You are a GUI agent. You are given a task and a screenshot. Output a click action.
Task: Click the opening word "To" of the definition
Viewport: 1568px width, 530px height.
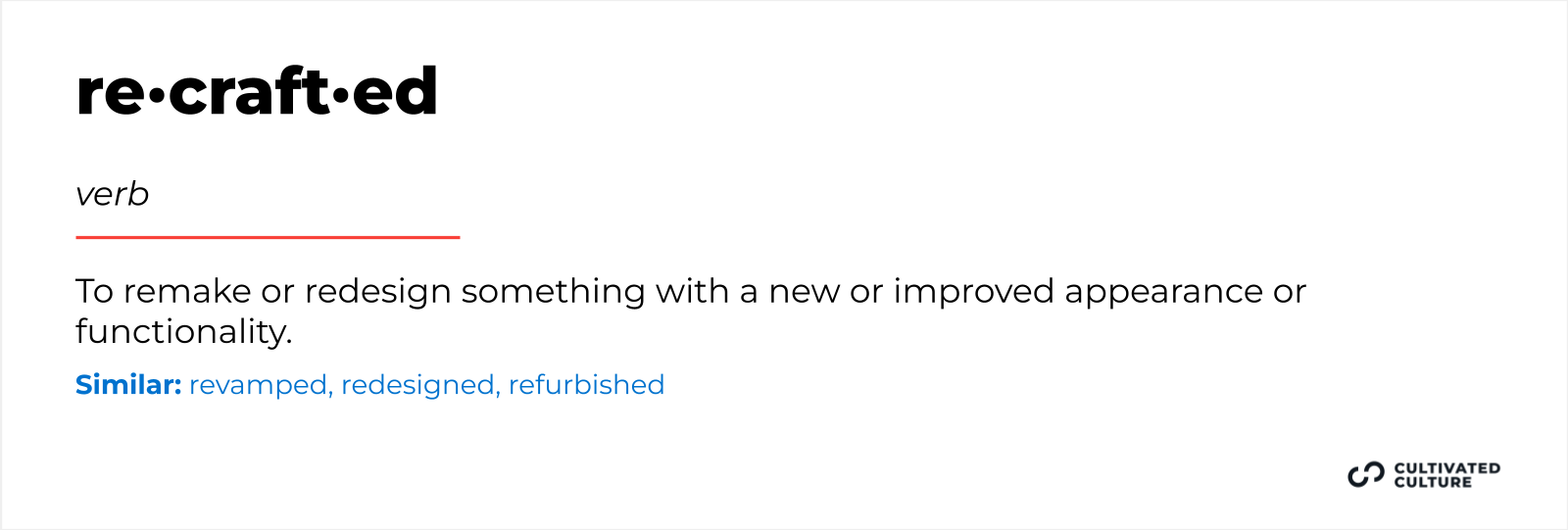point(95,292)
